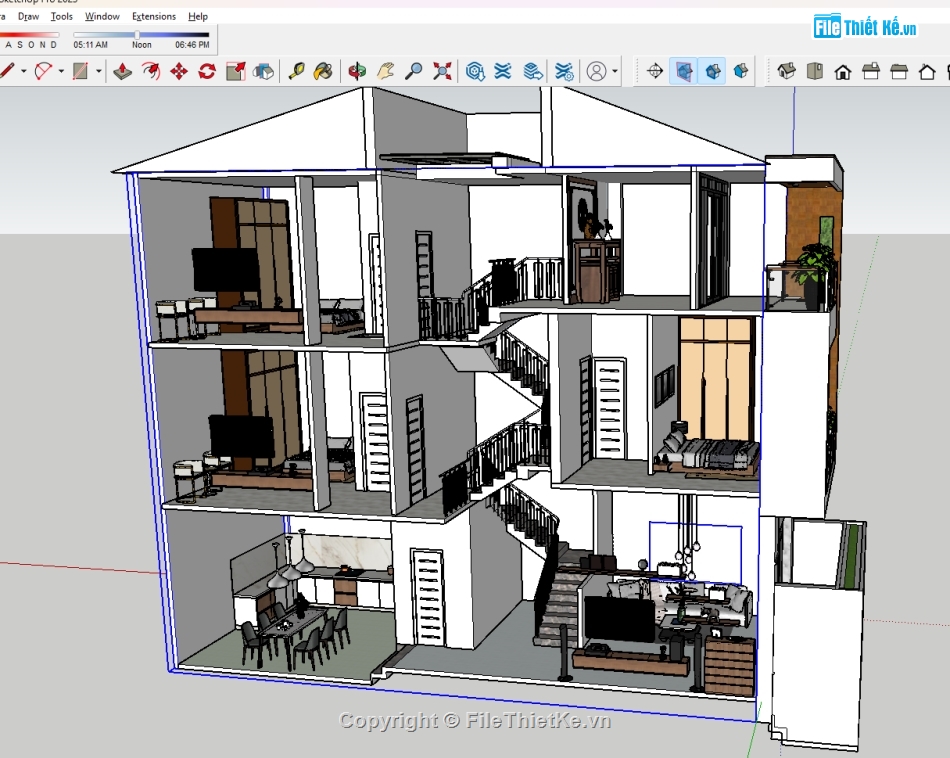The image size is (950, 758).
Task: Select the Paint Bucket tool
Action: coord(324,71)
